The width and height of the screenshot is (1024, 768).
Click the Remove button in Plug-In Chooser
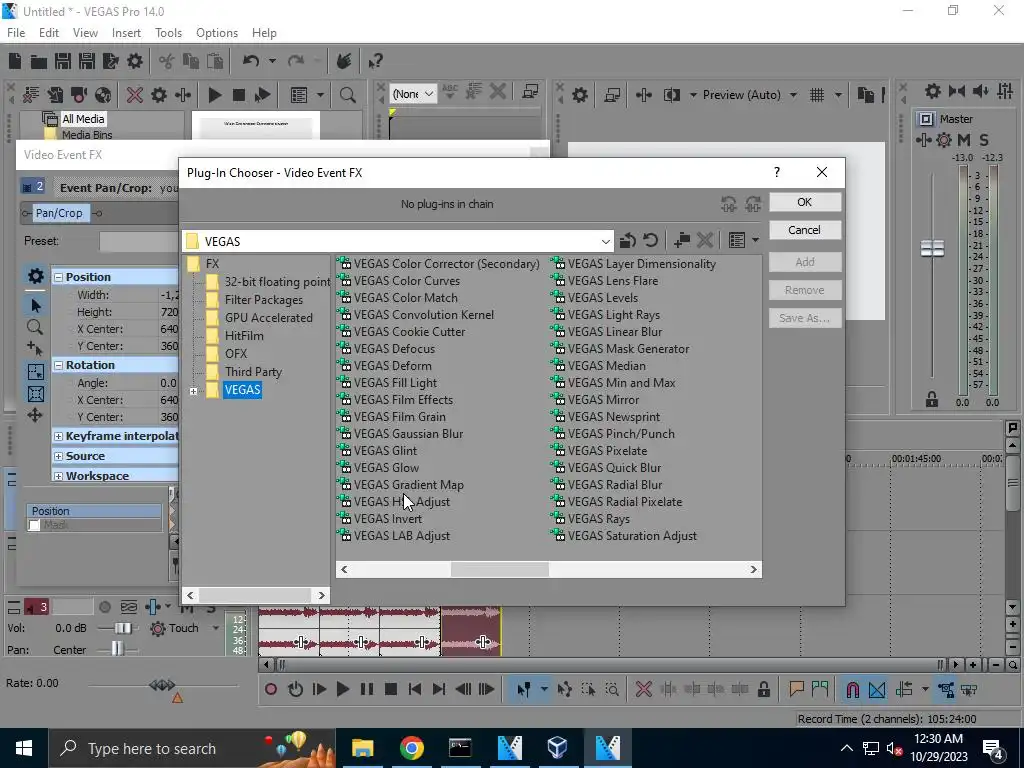[805, 290]
